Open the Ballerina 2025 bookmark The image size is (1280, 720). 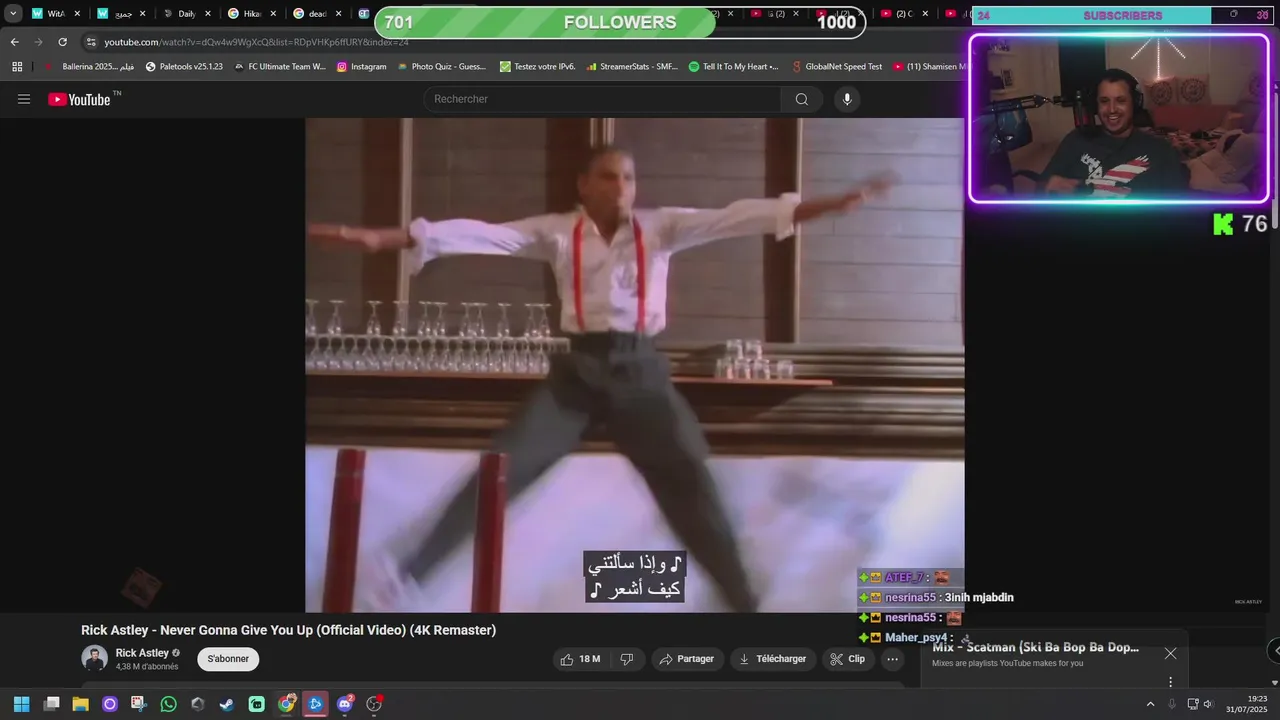coord(89,67)
